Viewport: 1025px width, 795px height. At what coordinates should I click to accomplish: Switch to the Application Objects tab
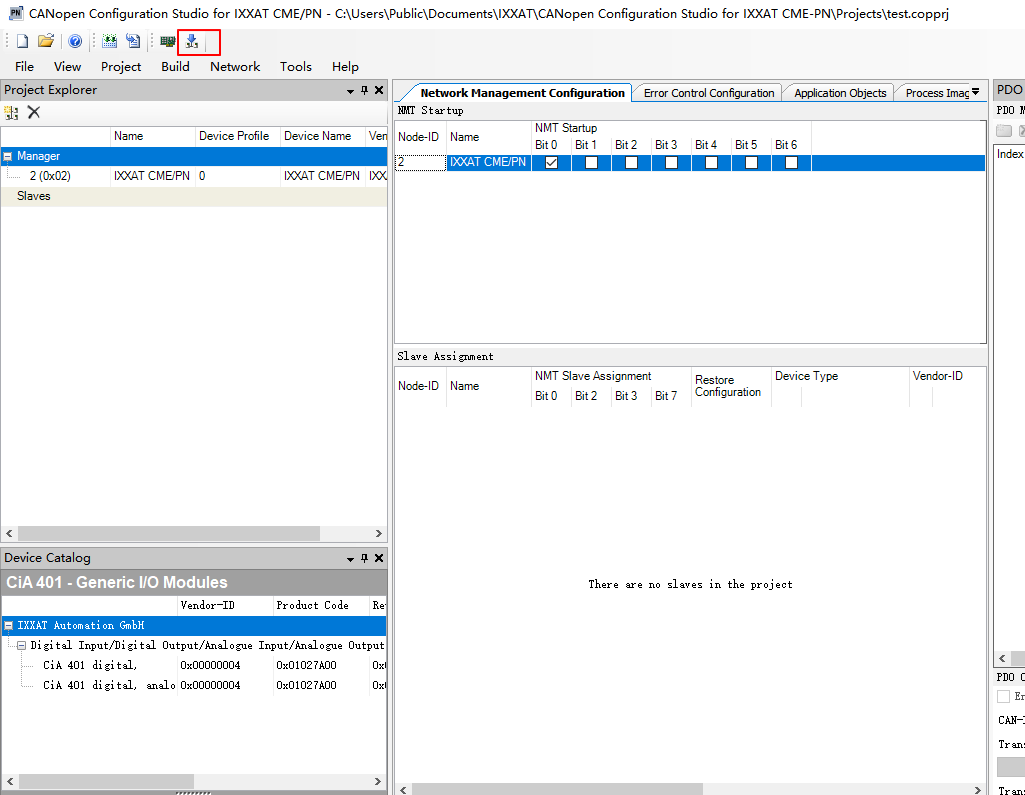pos(840,93)
